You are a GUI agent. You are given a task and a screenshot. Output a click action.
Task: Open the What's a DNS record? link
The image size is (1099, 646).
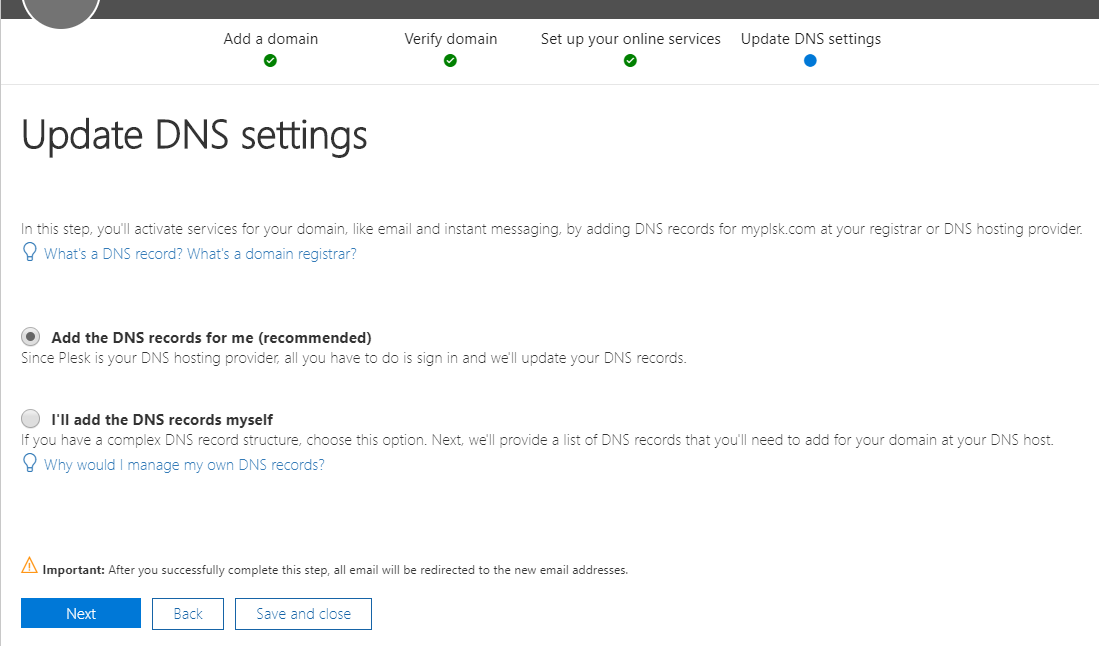[x=113, y=254]
